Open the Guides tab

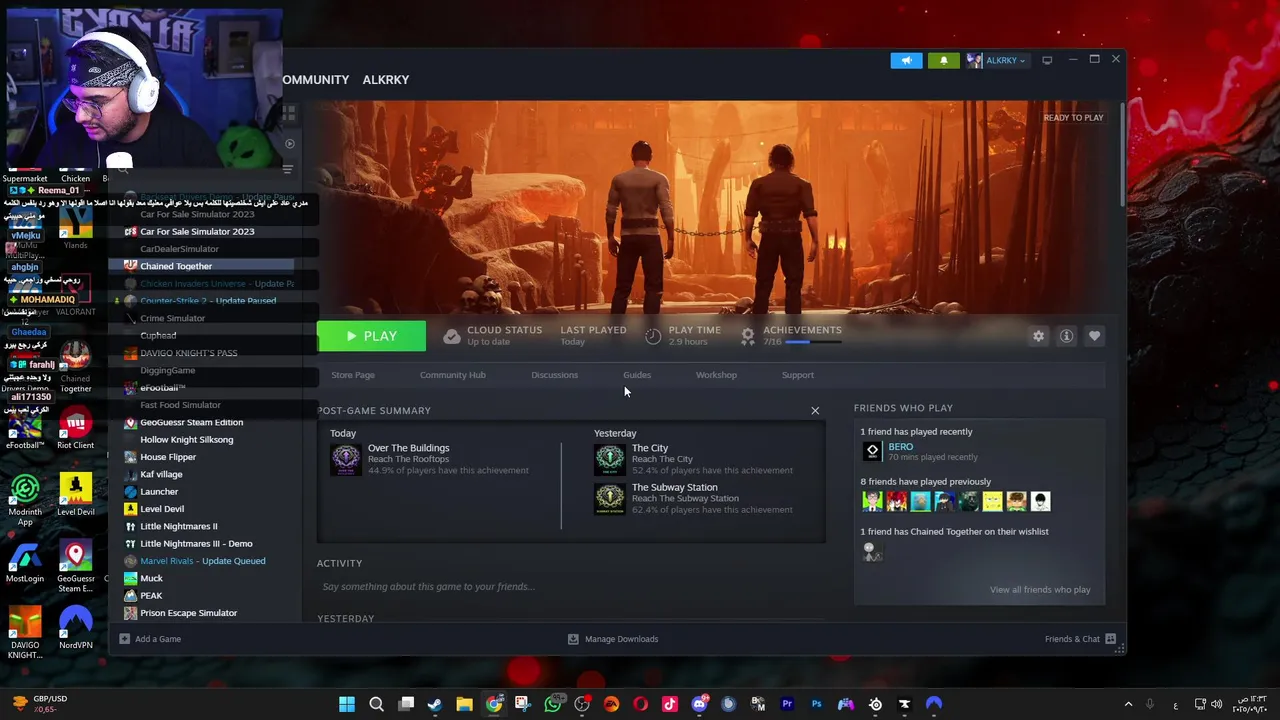(637, 375)
